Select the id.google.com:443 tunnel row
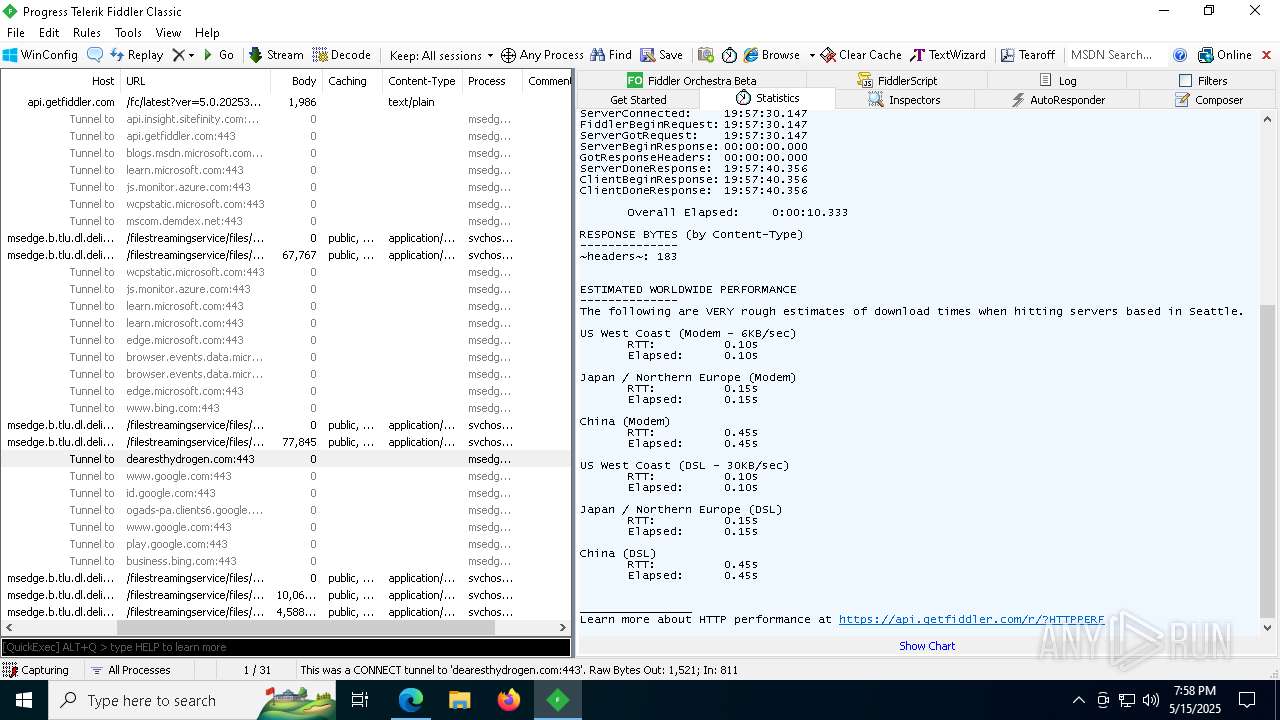The width and height of the screenshot is (1280, 720). coord(285,493)
